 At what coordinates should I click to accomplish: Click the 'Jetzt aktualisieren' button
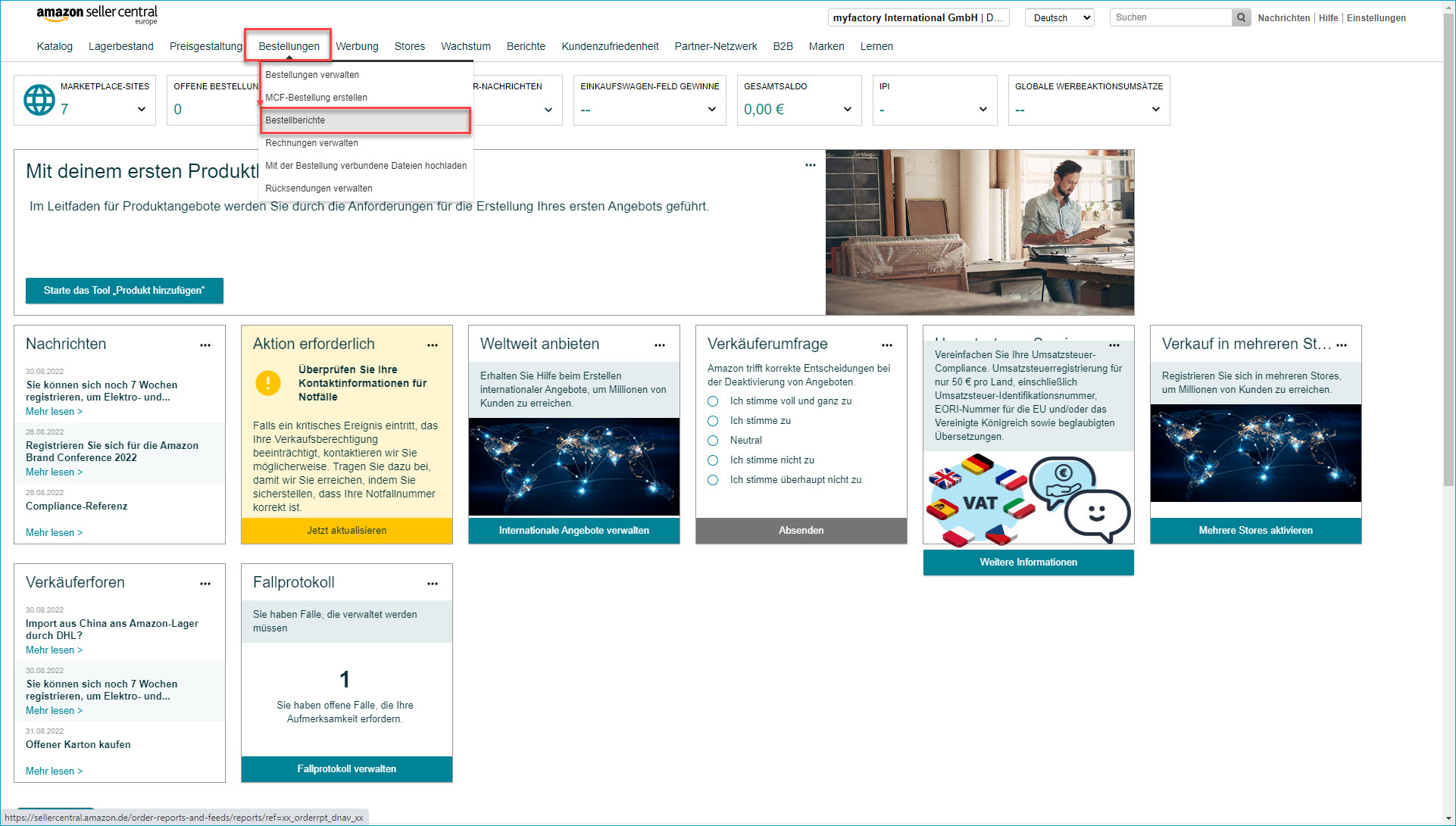coord(347,531)
